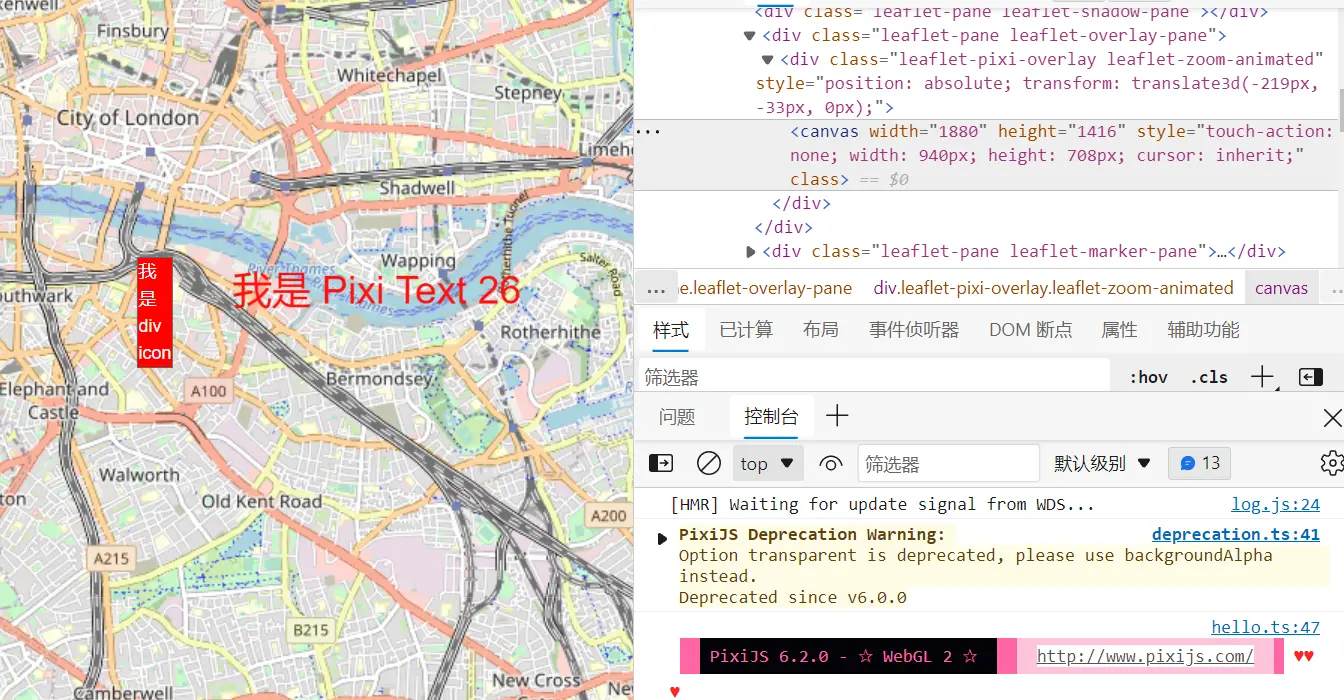Click the Wapping map label
This screenshot has height=700, width=1344.
click(x=418, y=262)
